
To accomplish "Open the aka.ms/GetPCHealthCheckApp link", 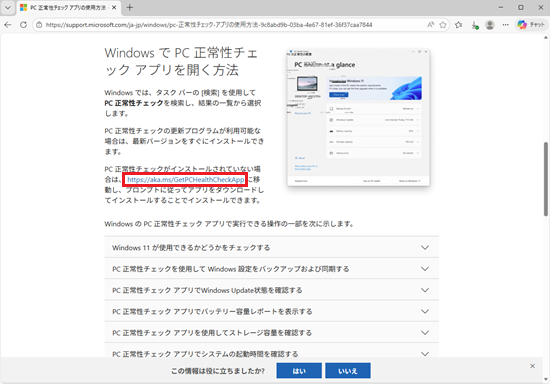I will point(186,180).
